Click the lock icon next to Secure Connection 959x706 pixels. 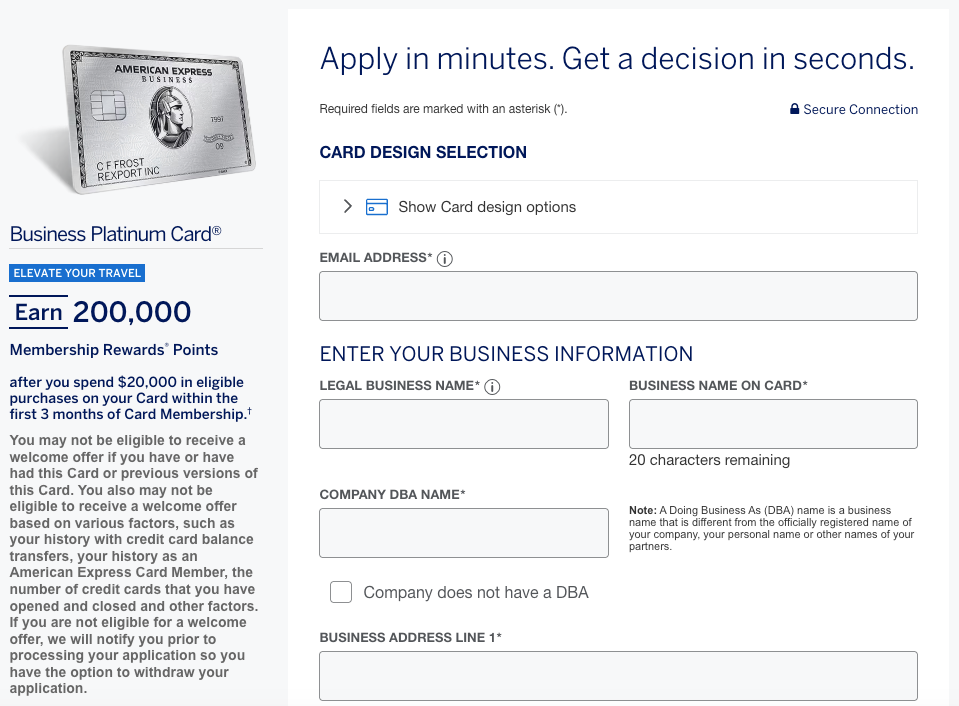(794, 109)
